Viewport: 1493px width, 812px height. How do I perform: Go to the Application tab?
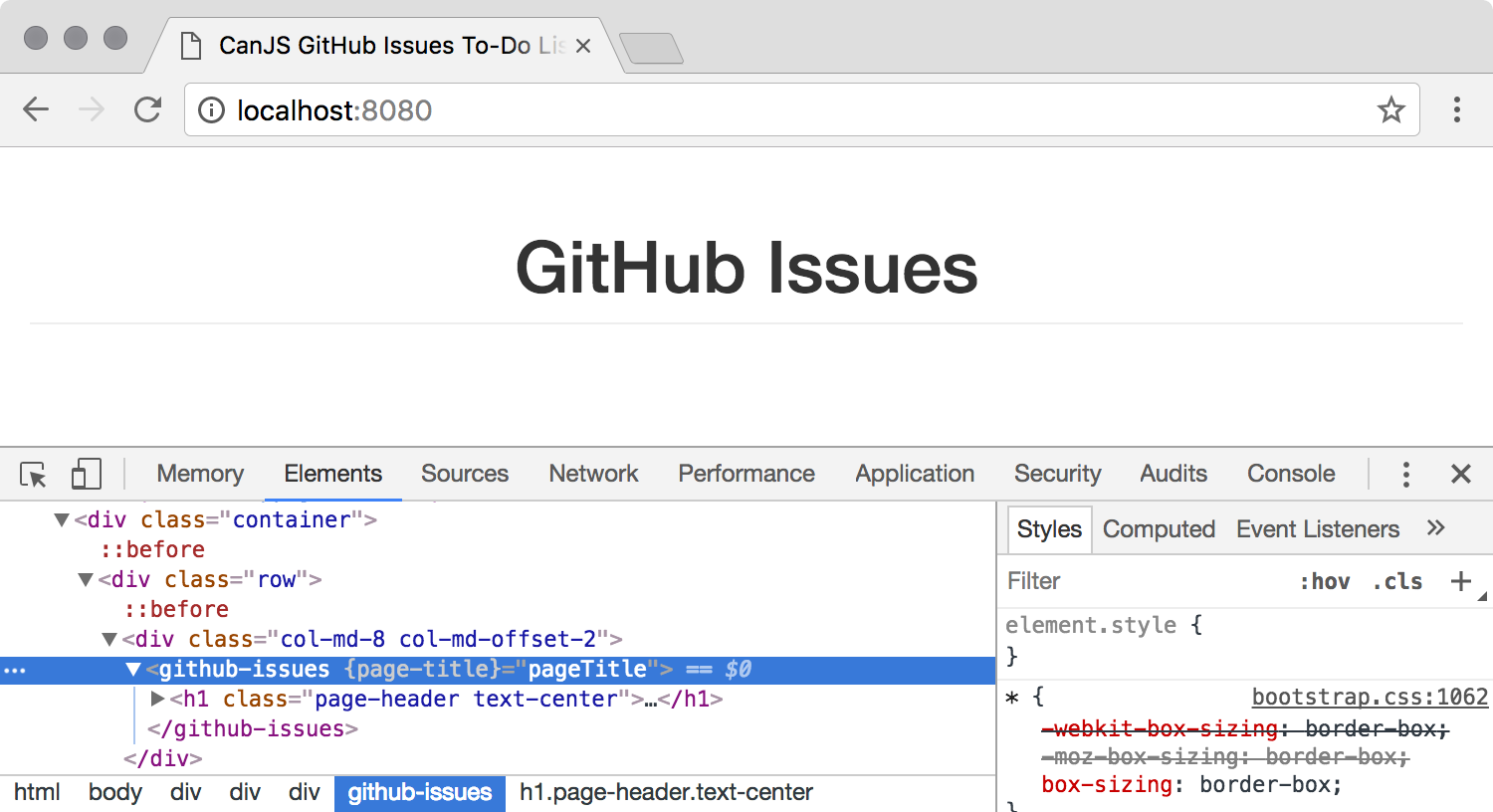[915, 474]
